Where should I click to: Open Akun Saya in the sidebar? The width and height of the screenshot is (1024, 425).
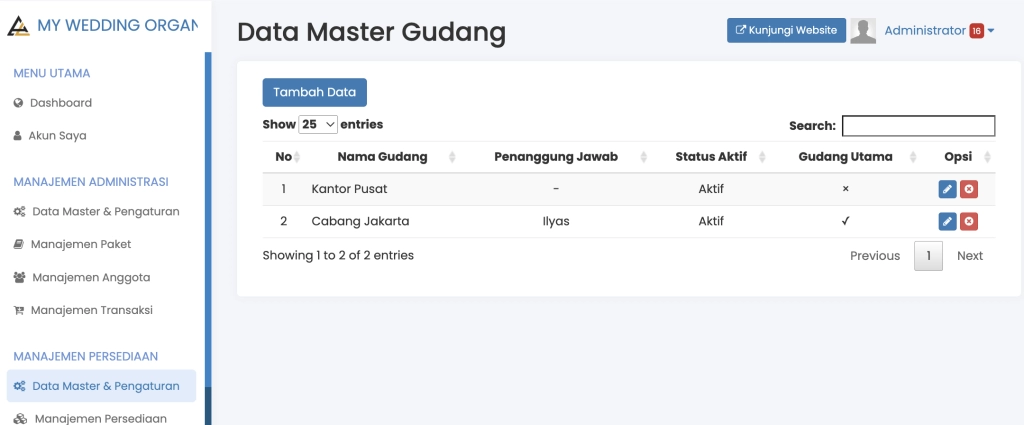(x=57, y=136)
